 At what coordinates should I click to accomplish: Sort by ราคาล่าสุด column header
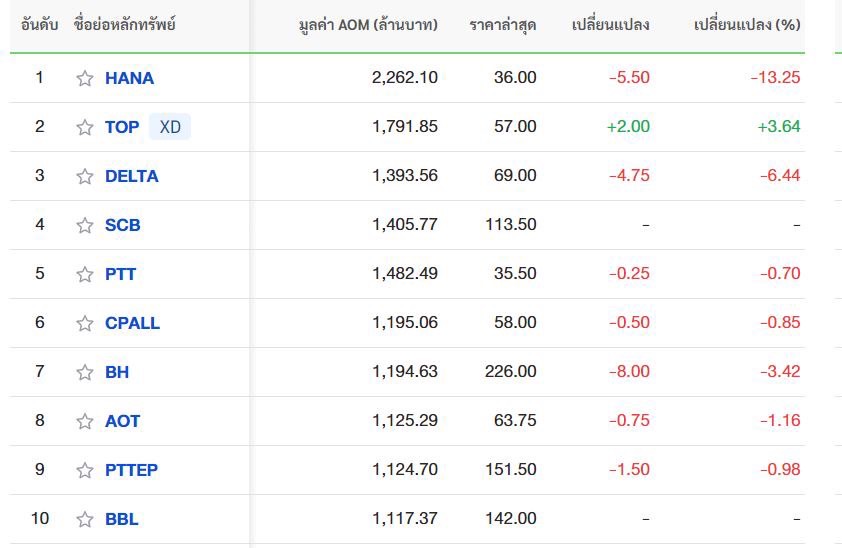(502, 25)
